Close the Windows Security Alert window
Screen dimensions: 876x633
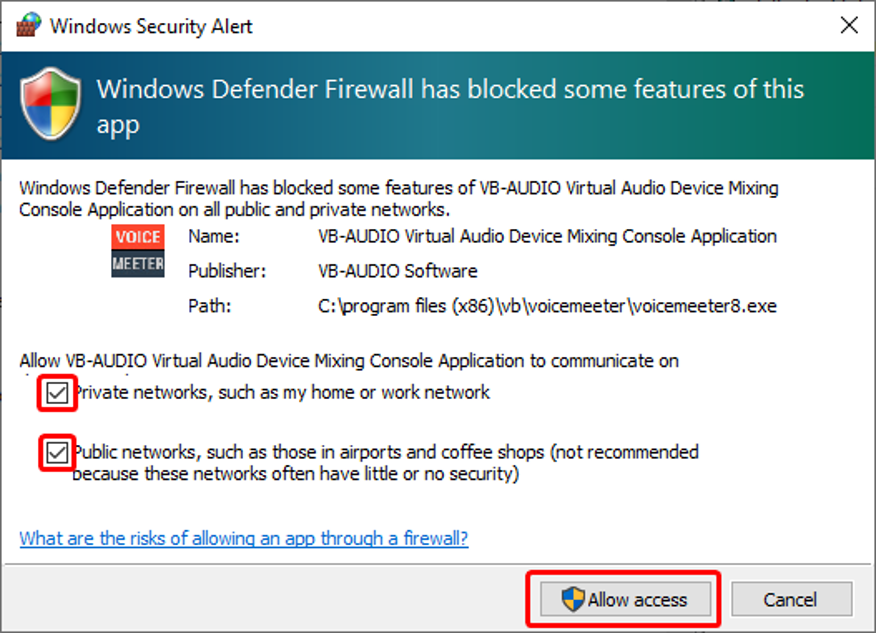coord(849,25)
